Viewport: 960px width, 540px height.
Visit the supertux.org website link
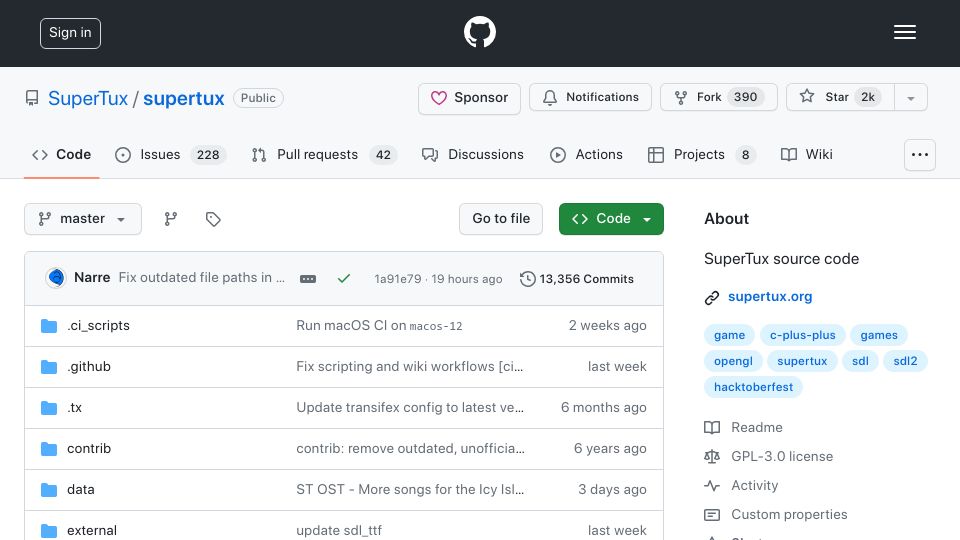pos(770,297)
